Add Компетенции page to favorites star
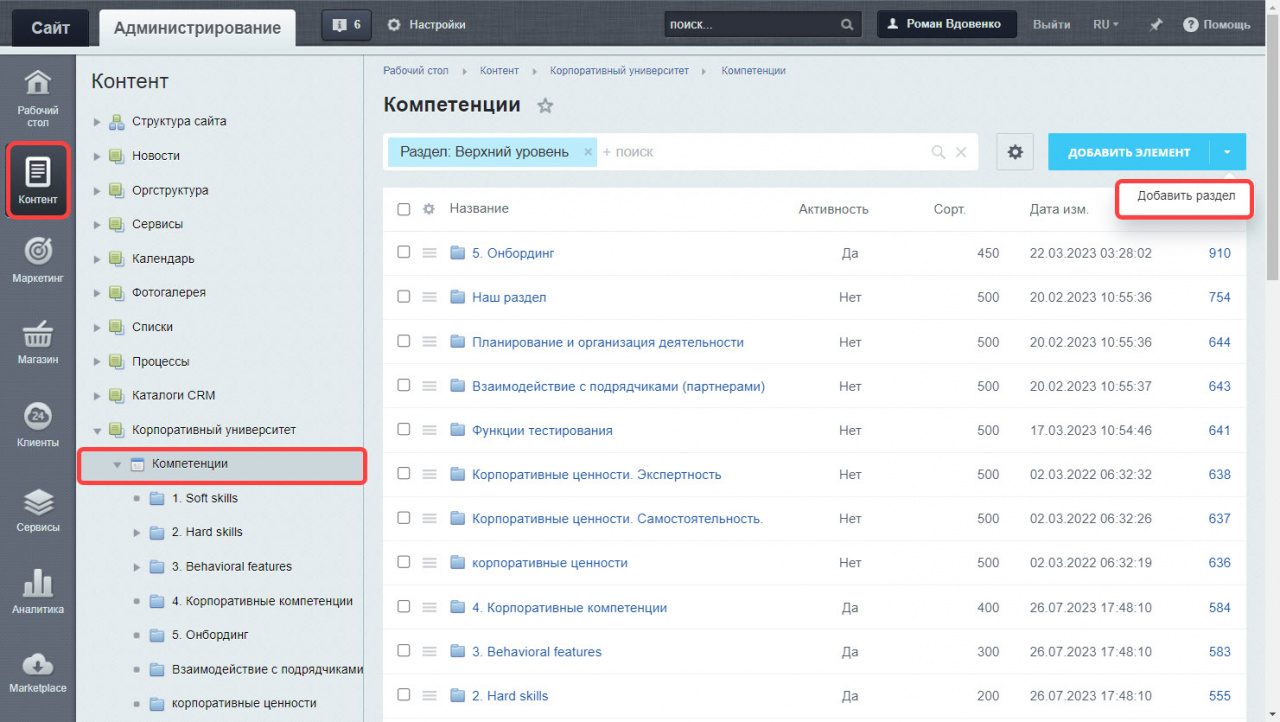This screenshot has height=722, width=1280. point(545,106)
